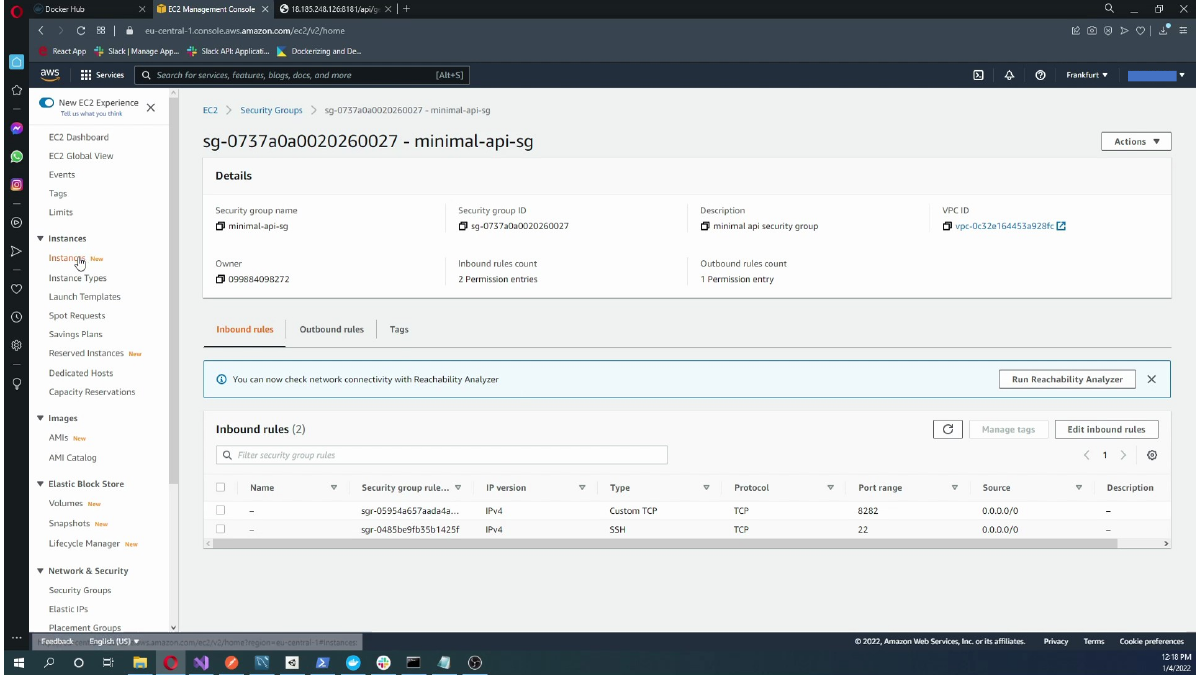Screen dimensions: 1201x675
Task: Open the English (US) language selector
Action: point(114,641)
